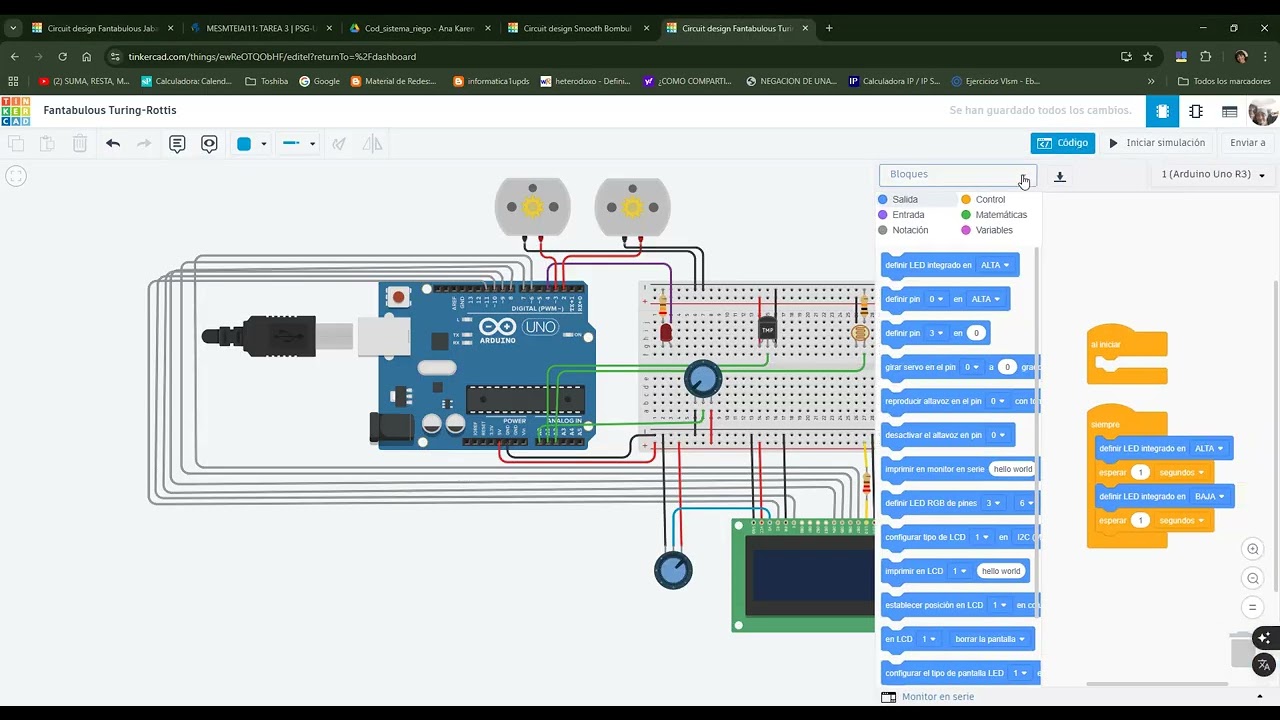Click Iniciar simulación button
This screenshot has height=720, width=1280.
[x=1156, y=143]
